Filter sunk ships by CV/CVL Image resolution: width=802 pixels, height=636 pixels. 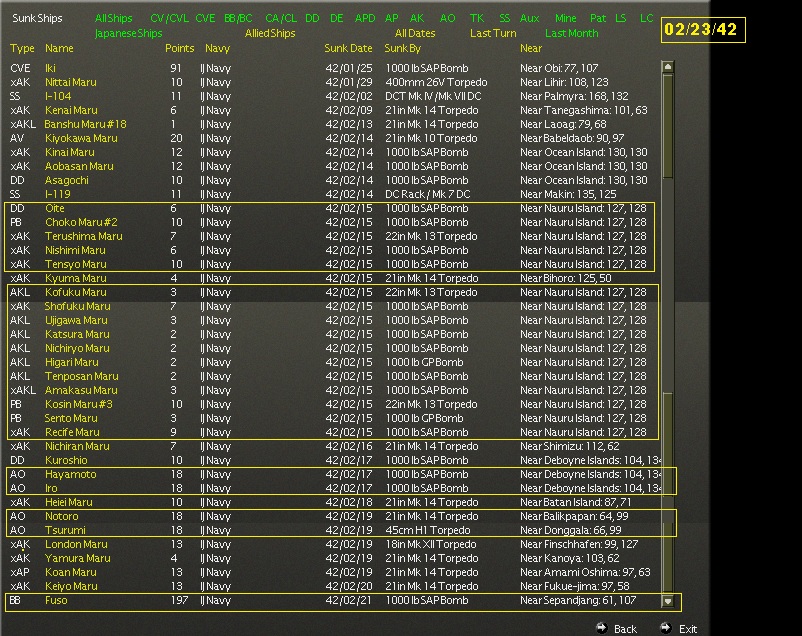169,18
